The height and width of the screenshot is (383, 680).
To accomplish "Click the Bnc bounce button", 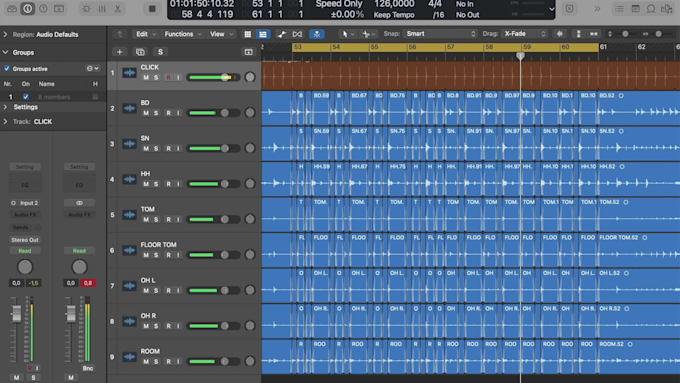I will 88,368.
